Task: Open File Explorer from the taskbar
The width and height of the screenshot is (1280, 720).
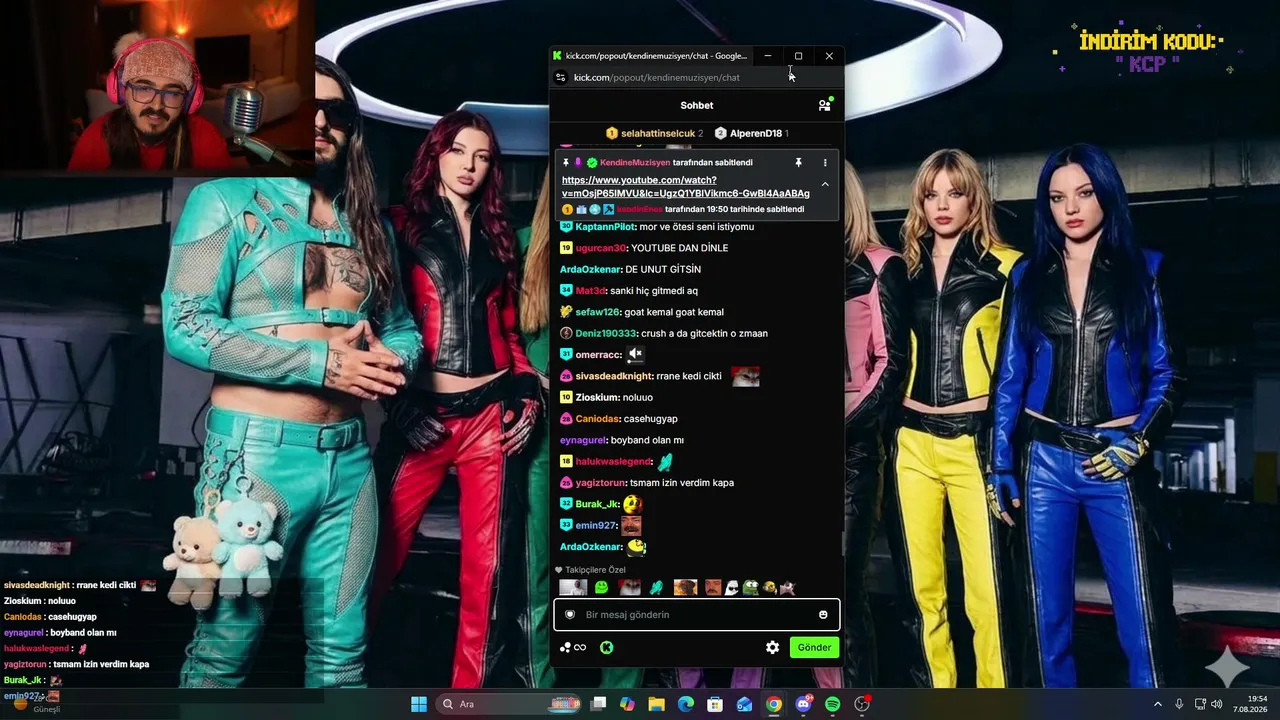Action: (x=656, y=704)
